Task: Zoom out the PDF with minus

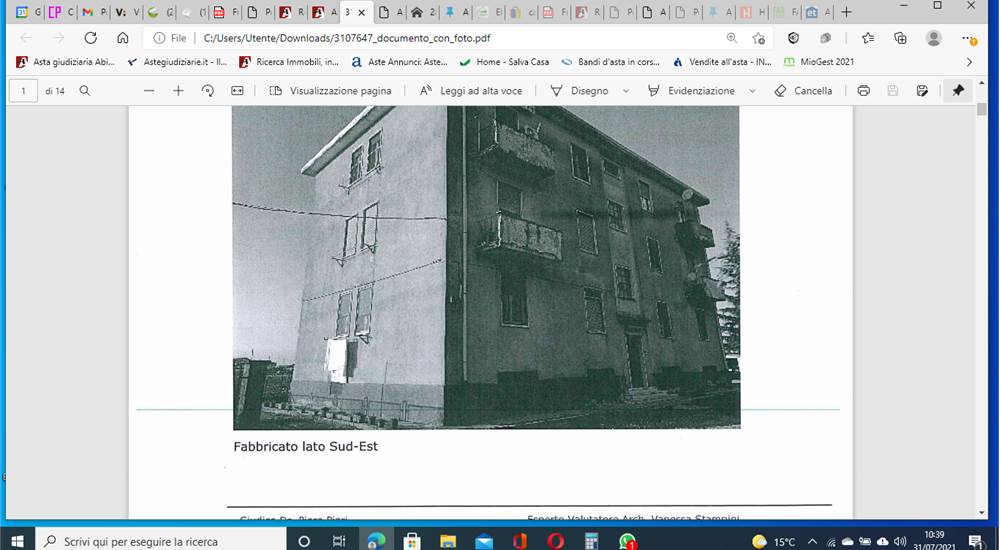Action: tap(149, 91)
